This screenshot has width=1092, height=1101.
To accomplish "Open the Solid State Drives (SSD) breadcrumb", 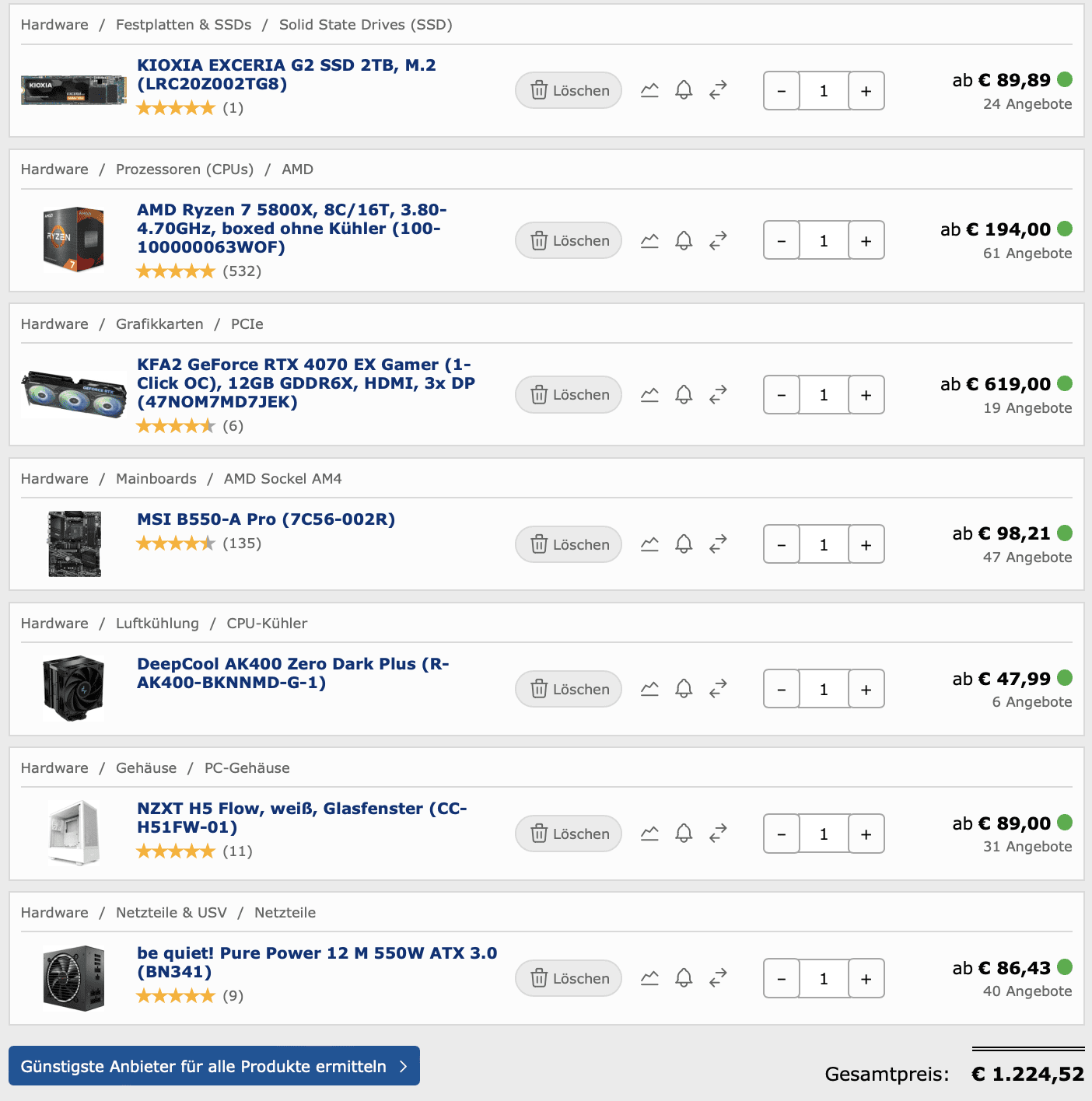I will [x=366, y=25].
